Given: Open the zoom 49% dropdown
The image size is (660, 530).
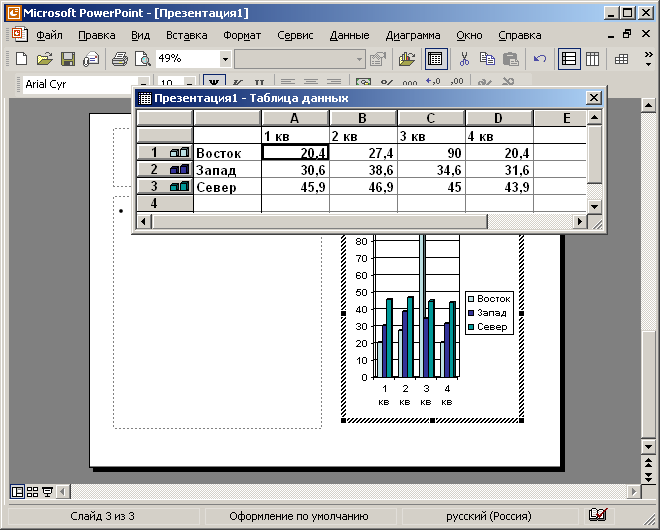Looking at the screenshot, I should [226, 59].
